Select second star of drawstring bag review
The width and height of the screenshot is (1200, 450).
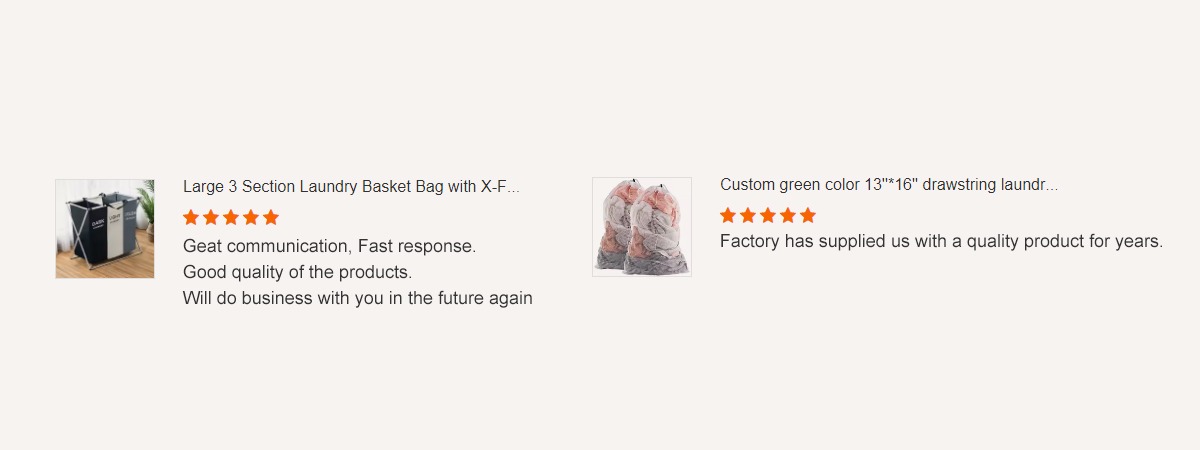click(x=748, y=215)
